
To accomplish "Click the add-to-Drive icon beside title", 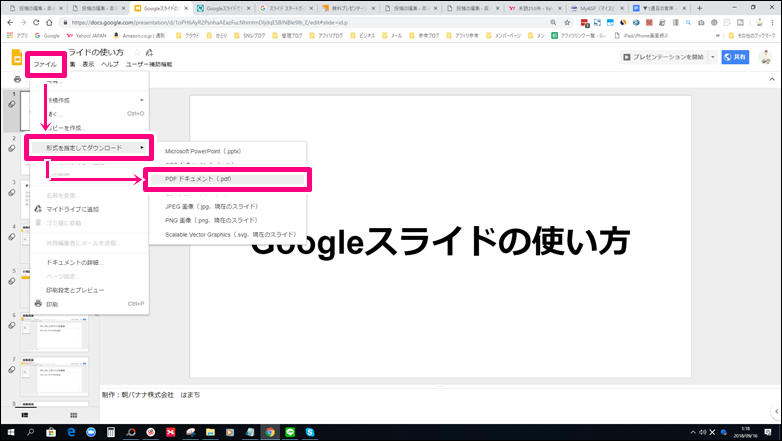I will tap(149, 52).
